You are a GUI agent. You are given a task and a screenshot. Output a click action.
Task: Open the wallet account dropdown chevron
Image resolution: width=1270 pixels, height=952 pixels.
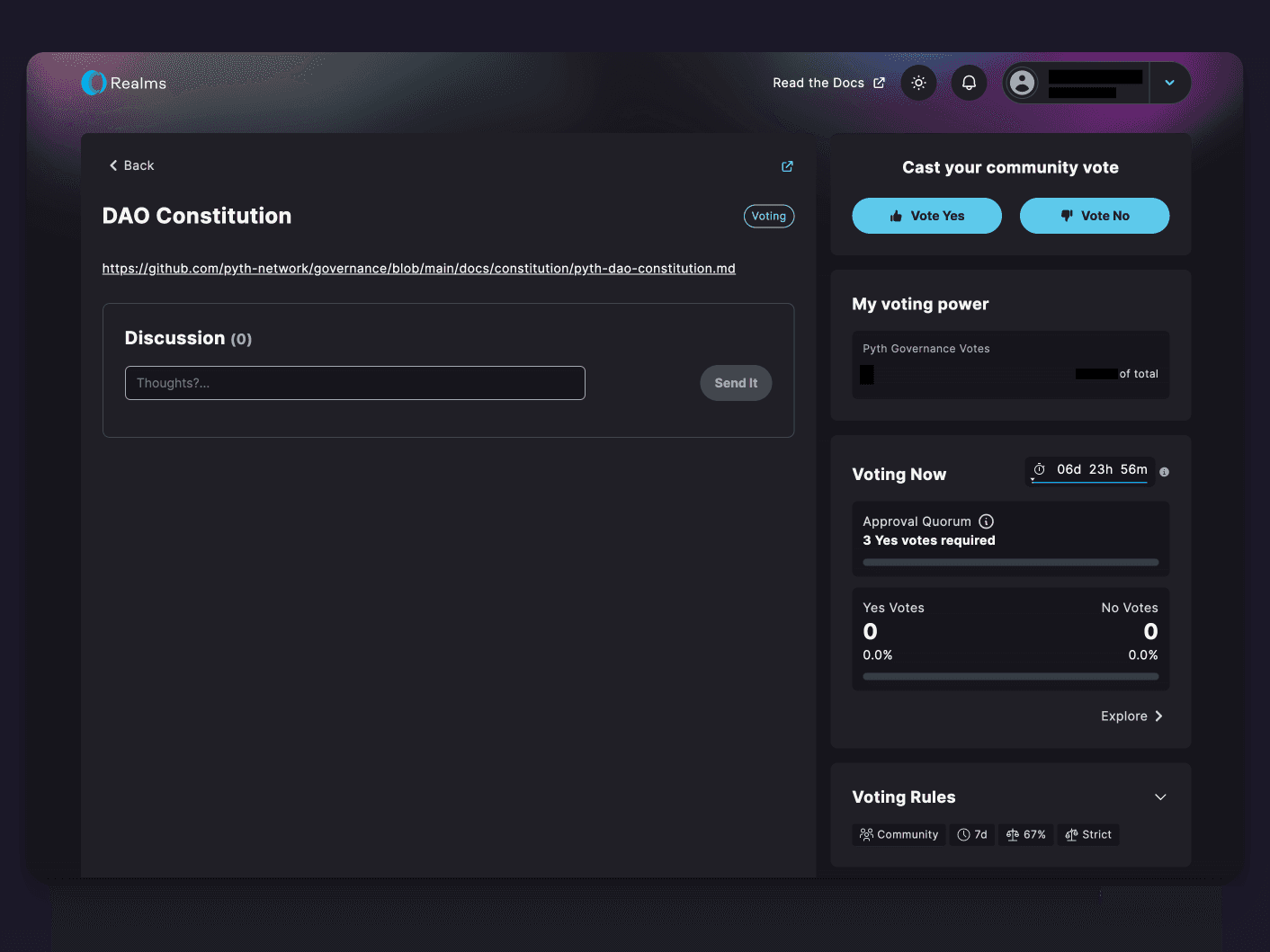point(1169,82)
